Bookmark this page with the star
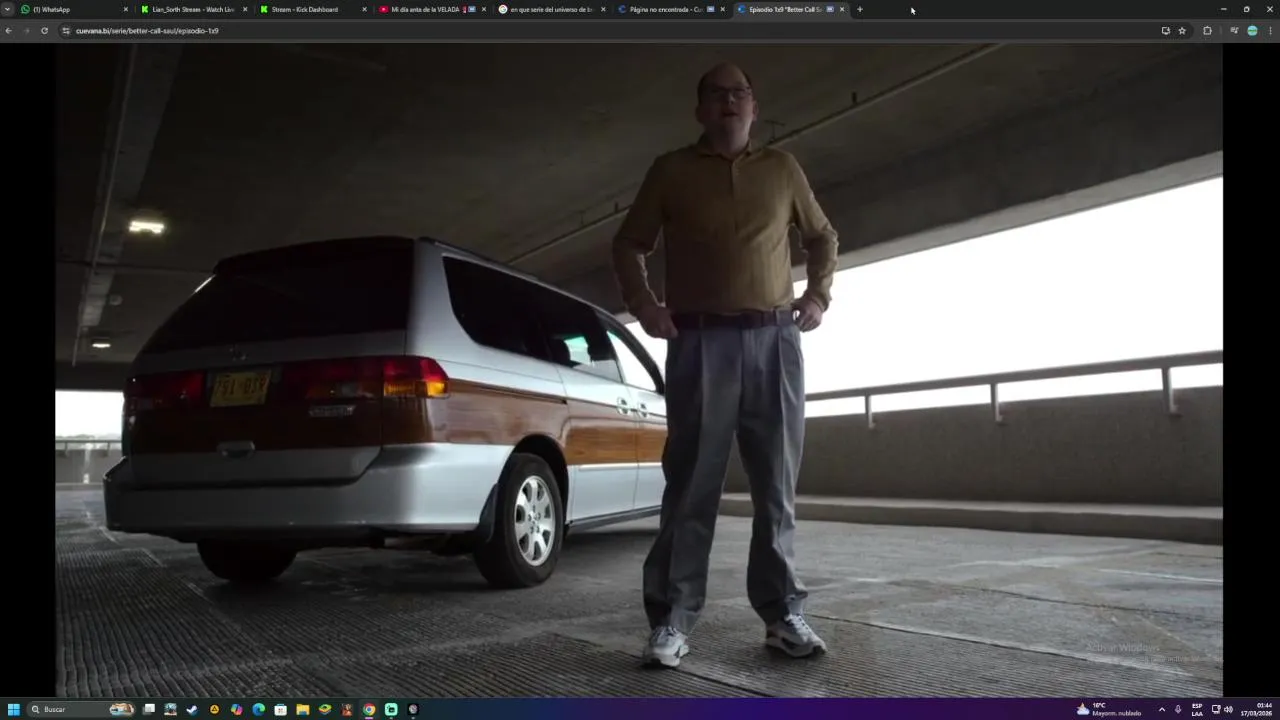This screenshot has height=720, width=1280. coord(1182,31)
